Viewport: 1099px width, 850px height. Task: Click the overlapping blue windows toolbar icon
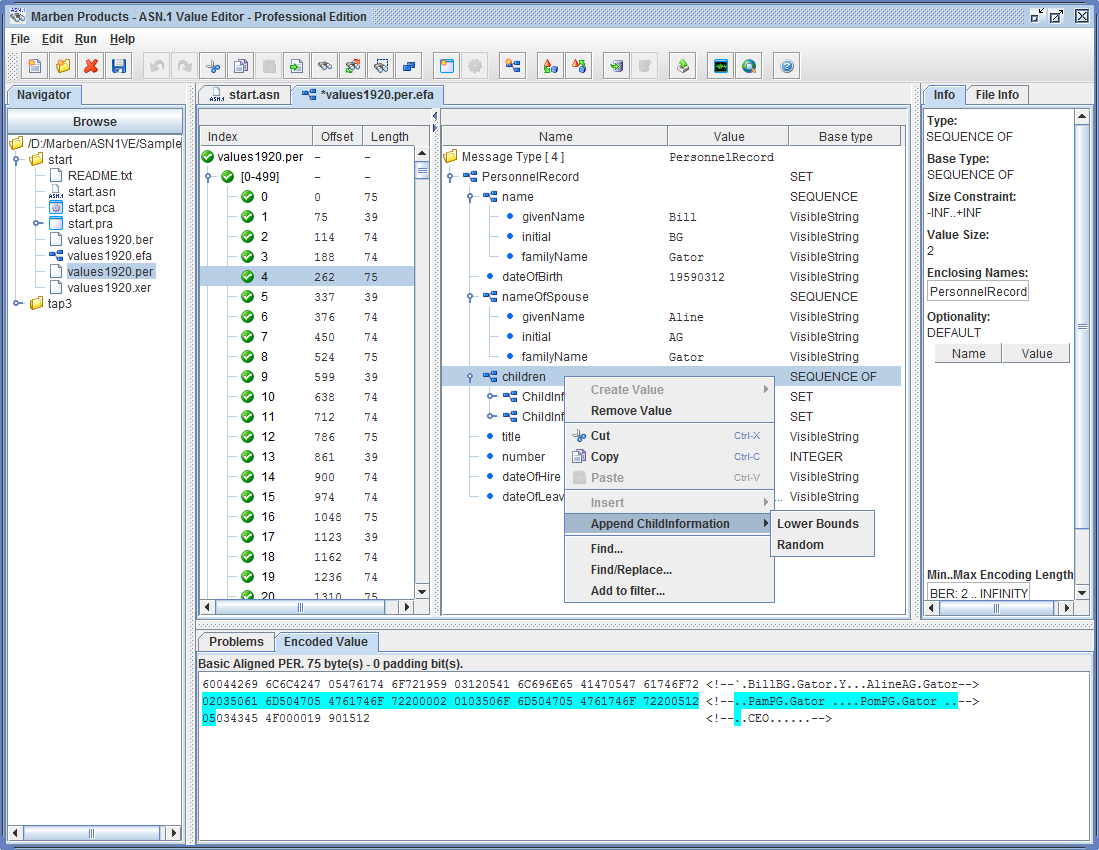click(409, 66)
